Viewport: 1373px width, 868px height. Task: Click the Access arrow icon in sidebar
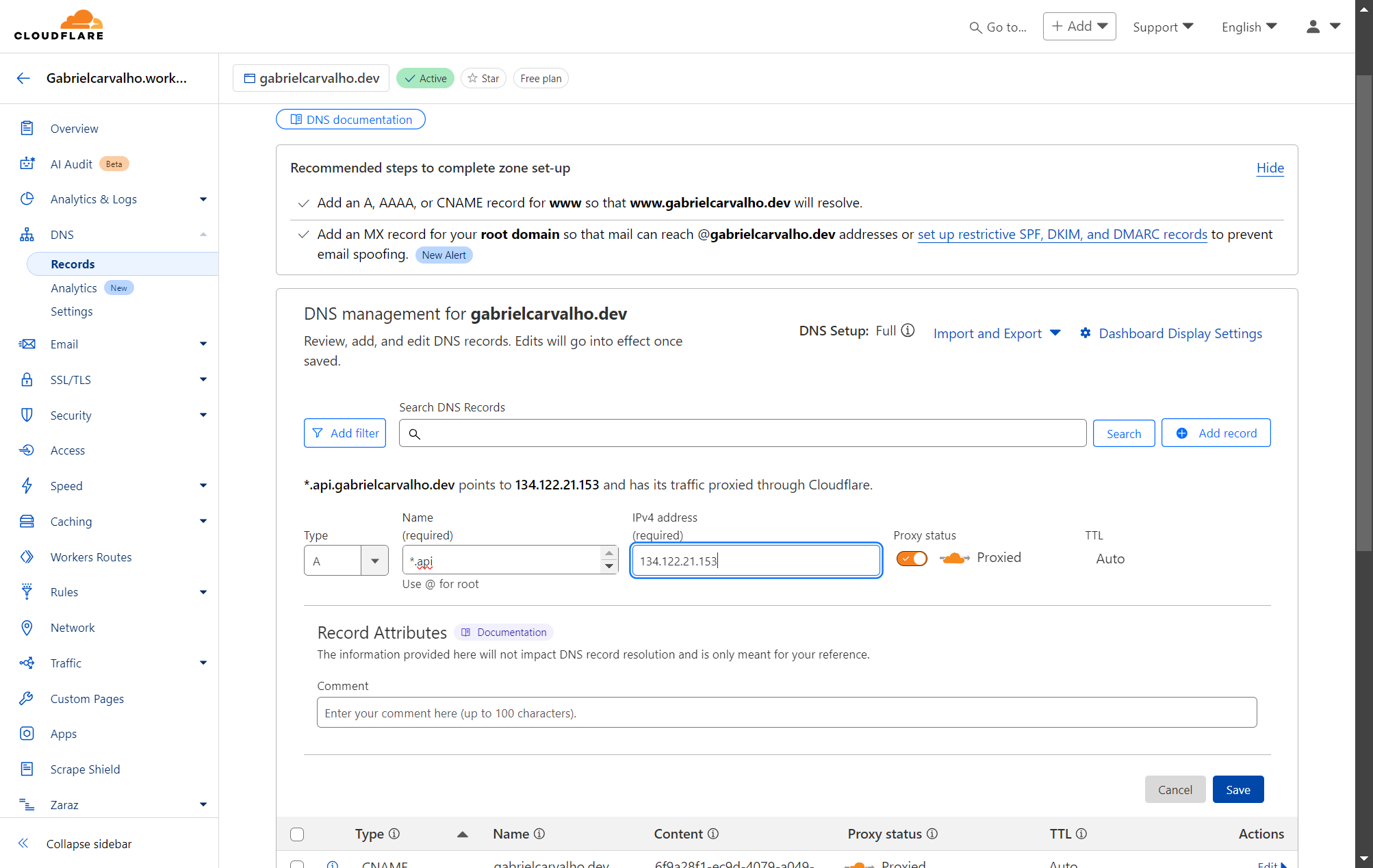[27, 450]
